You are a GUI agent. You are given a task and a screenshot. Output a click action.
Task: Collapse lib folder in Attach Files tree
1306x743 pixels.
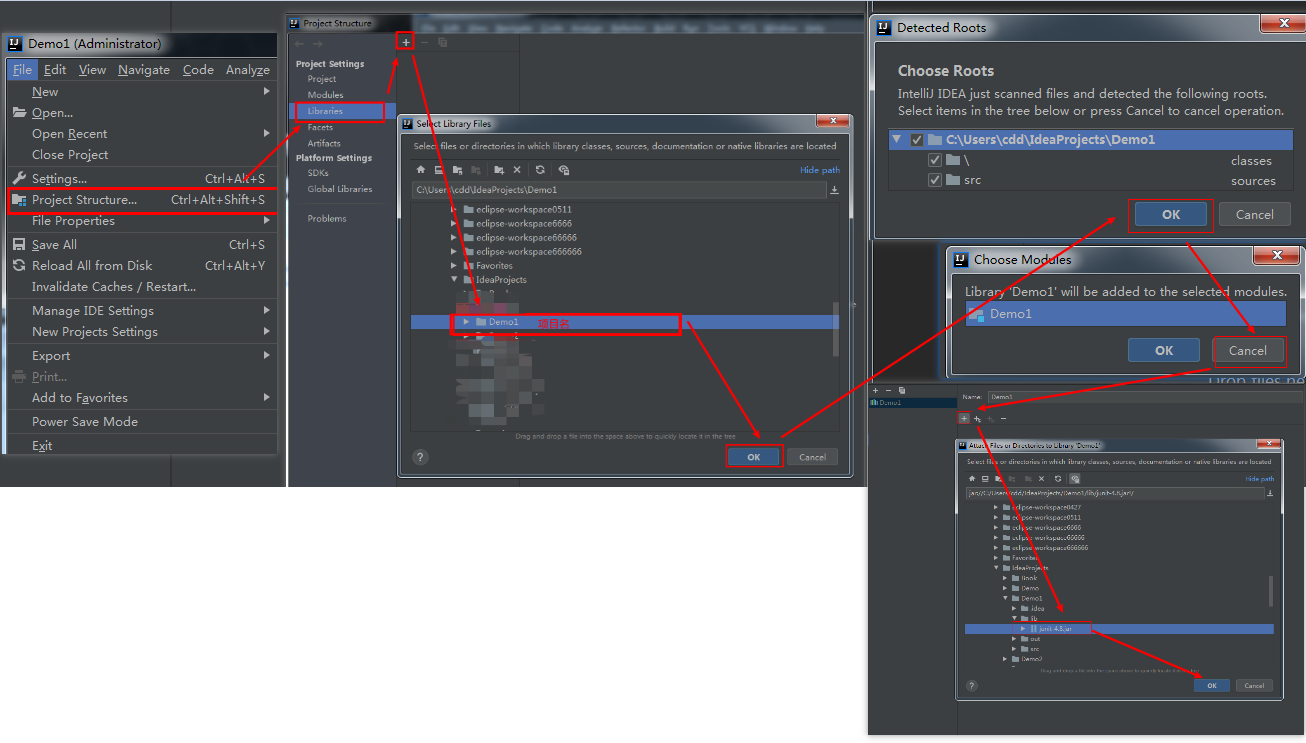coord(1014,618)
